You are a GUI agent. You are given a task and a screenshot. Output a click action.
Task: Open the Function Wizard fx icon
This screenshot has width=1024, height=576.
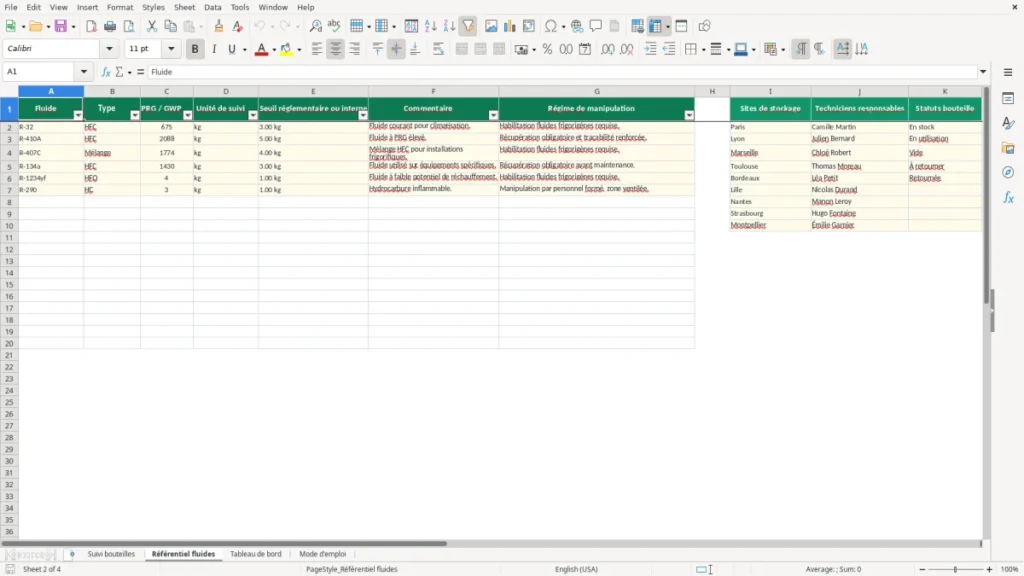click(106, 72)
